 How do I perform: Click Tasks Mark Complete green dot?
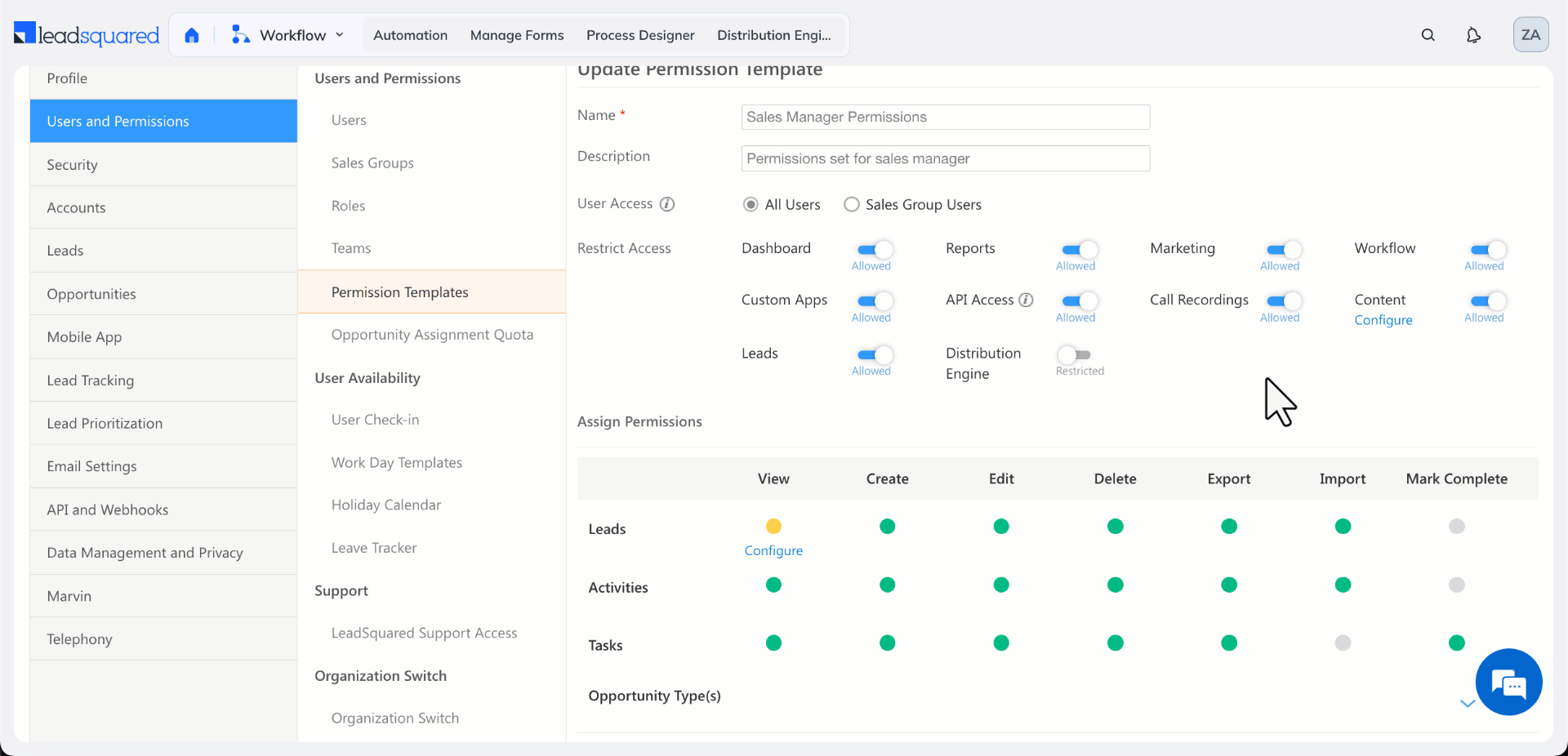pos(1456,643)
